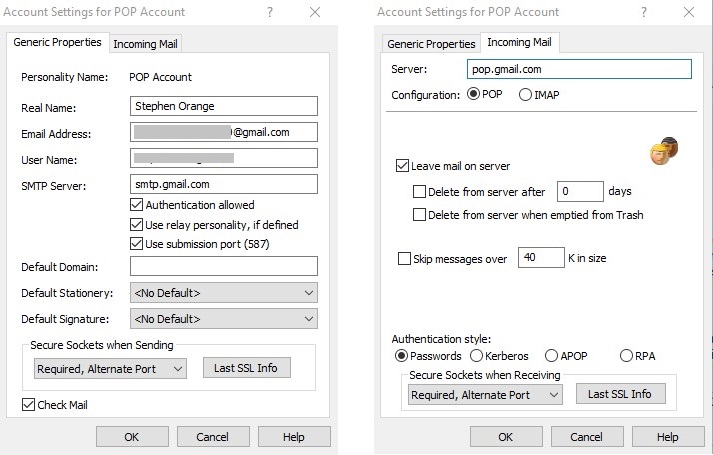
Task: Select Incoming Mail tab in right dialog
Action: pos(519,42)
